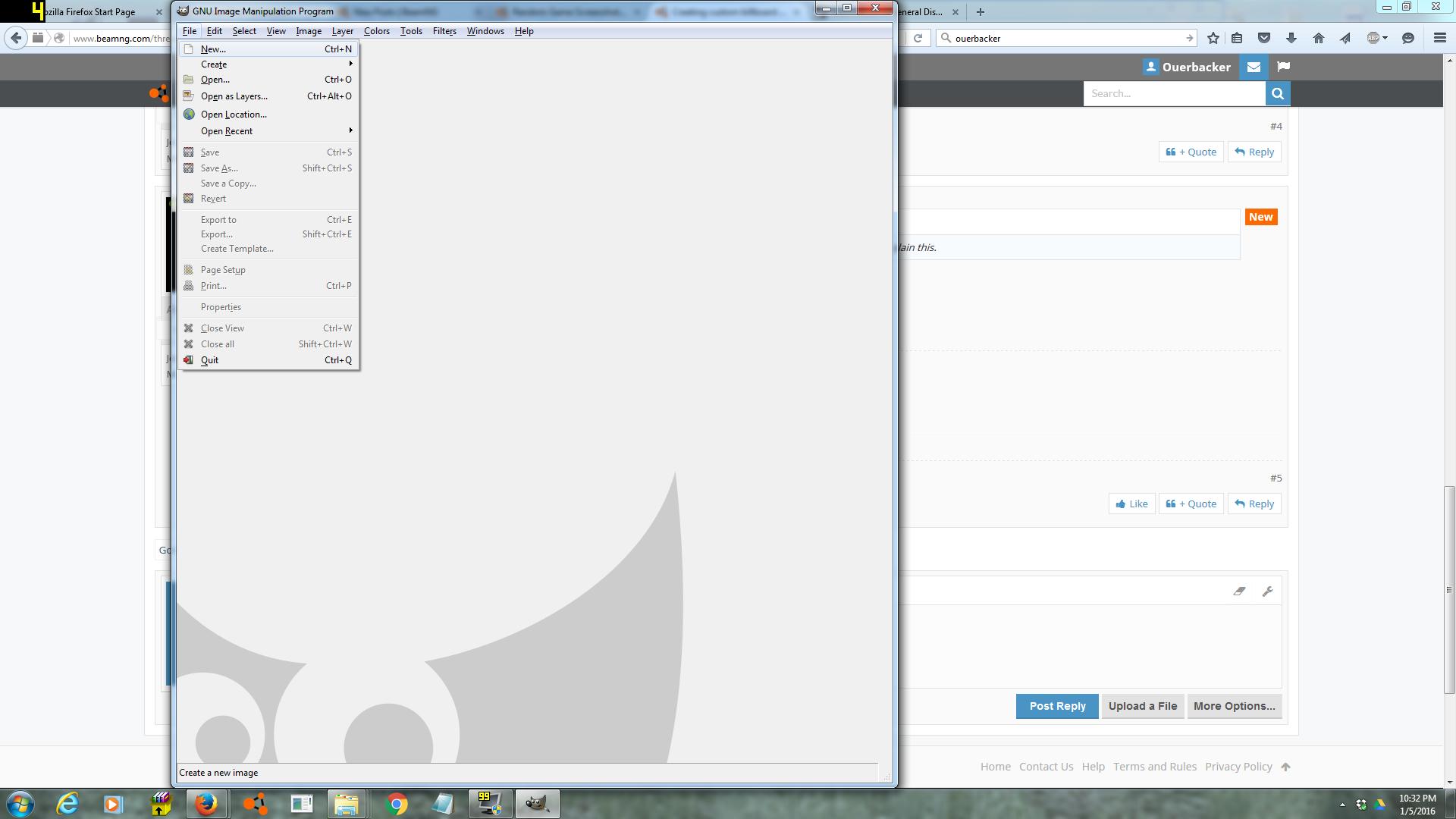
Task: Open the GIMP Tools menu
Action: [x=411, y=31]
